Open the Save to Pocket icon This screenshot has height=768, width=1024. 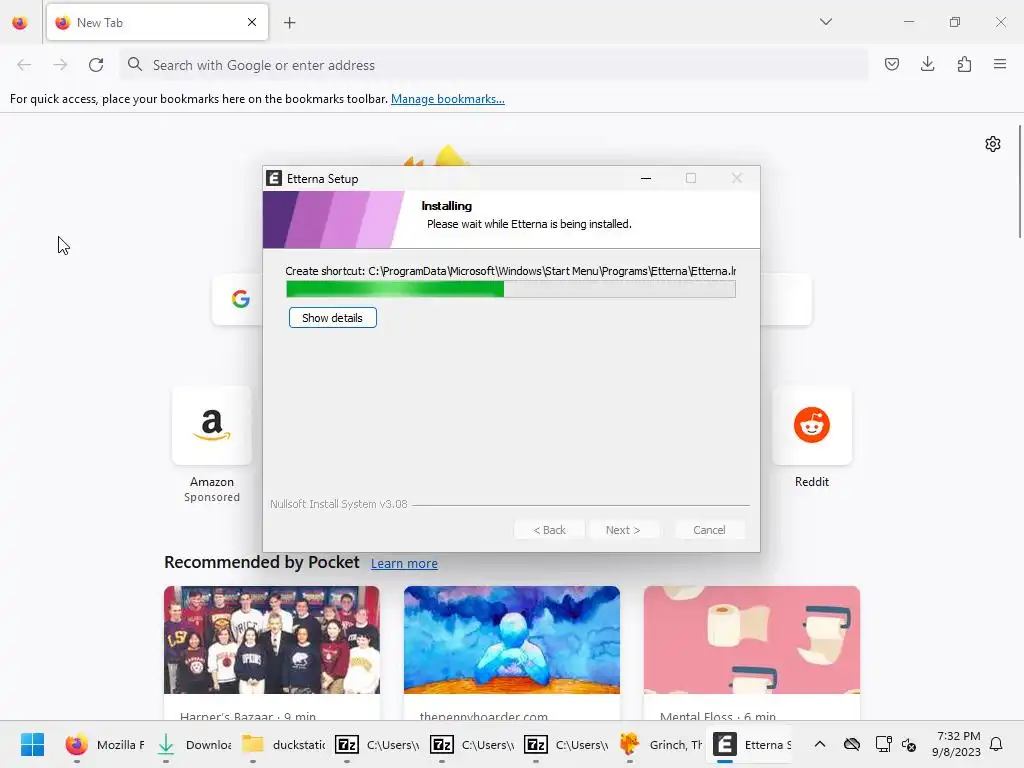point(891,64)
